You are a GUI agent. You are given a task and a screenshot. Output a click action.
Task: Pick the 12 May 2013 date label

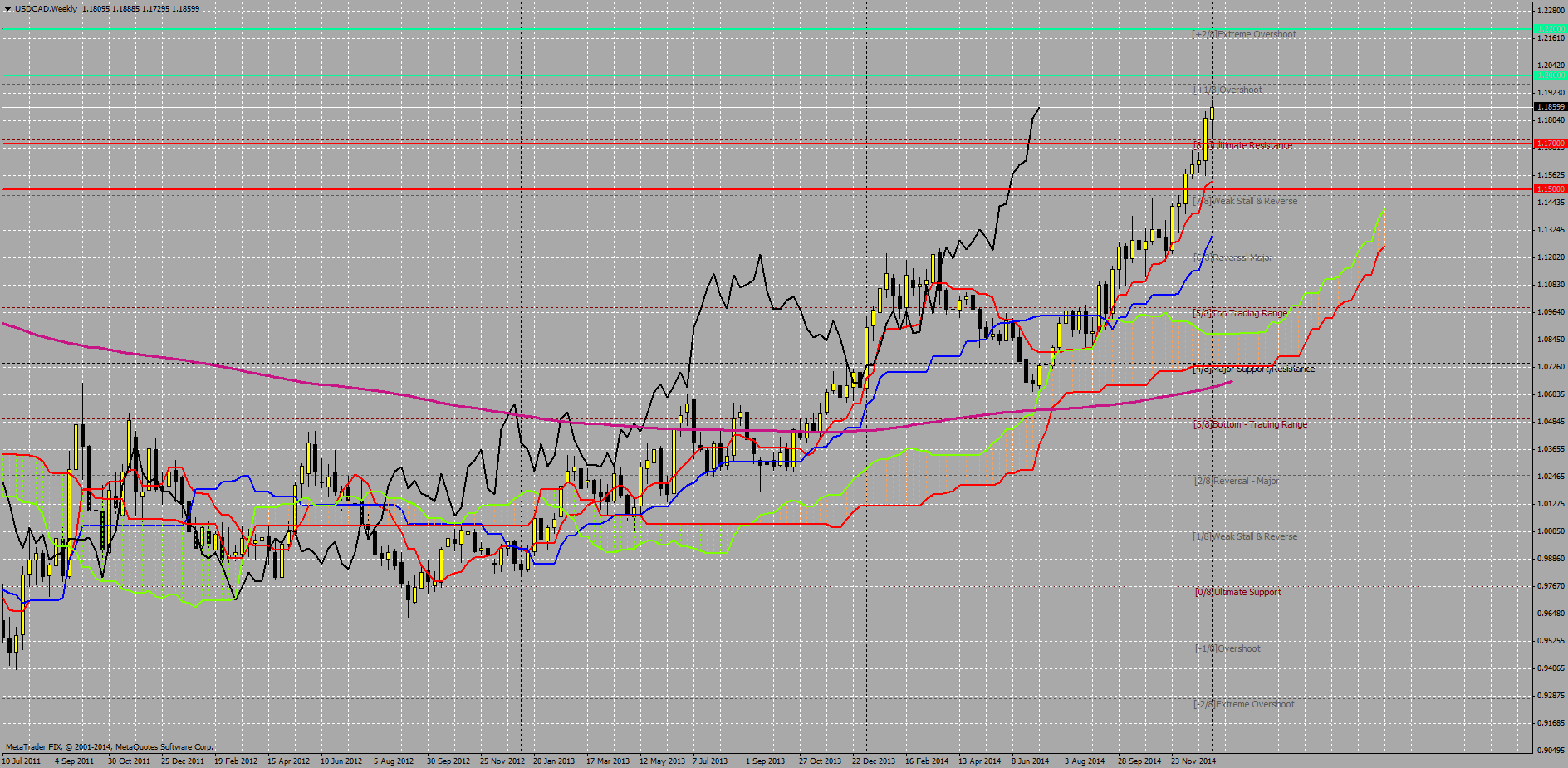click(662, 761)
